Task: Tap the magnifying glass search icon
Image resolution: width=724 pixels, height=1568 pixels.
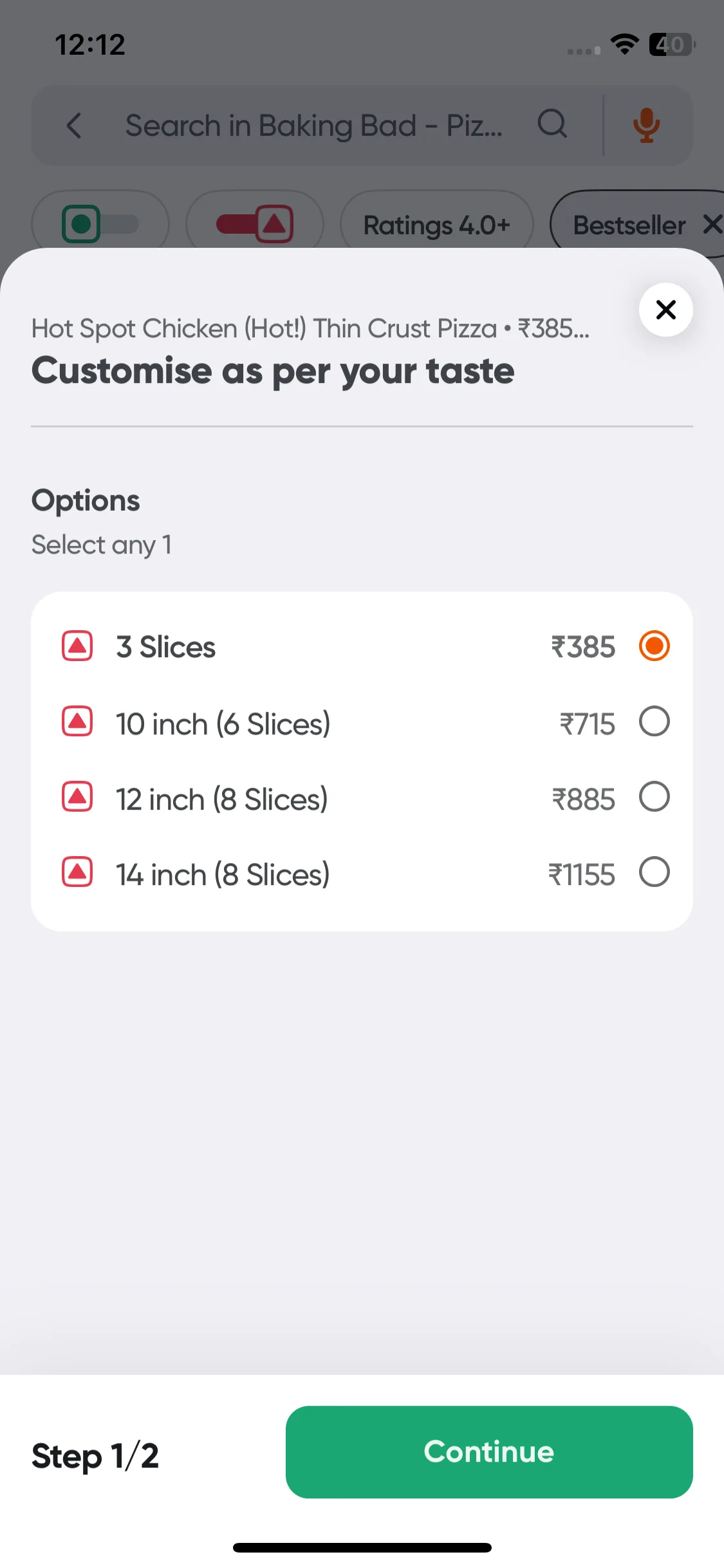Action: [x=552, y=124]
